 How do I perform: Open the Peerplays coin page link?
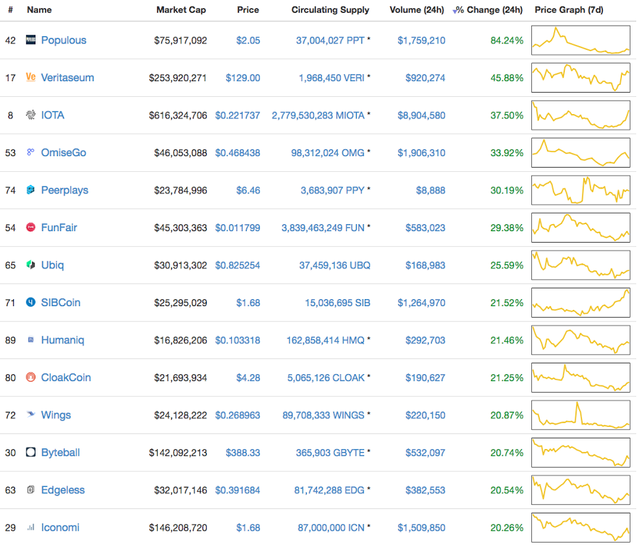click(x=64, y=190)
